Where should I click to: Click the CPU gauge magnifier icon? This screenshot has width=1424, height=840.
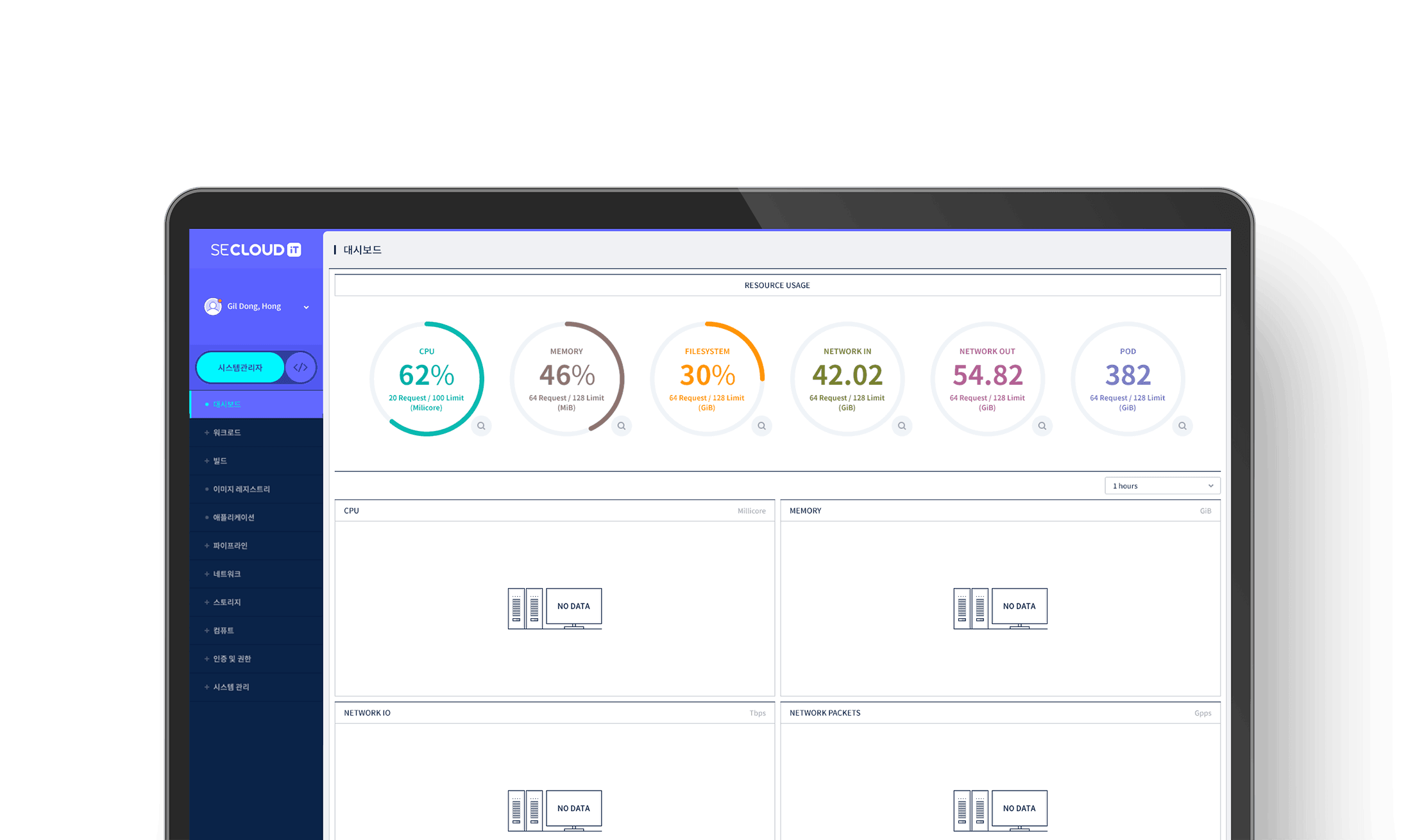tap(481, 426)
